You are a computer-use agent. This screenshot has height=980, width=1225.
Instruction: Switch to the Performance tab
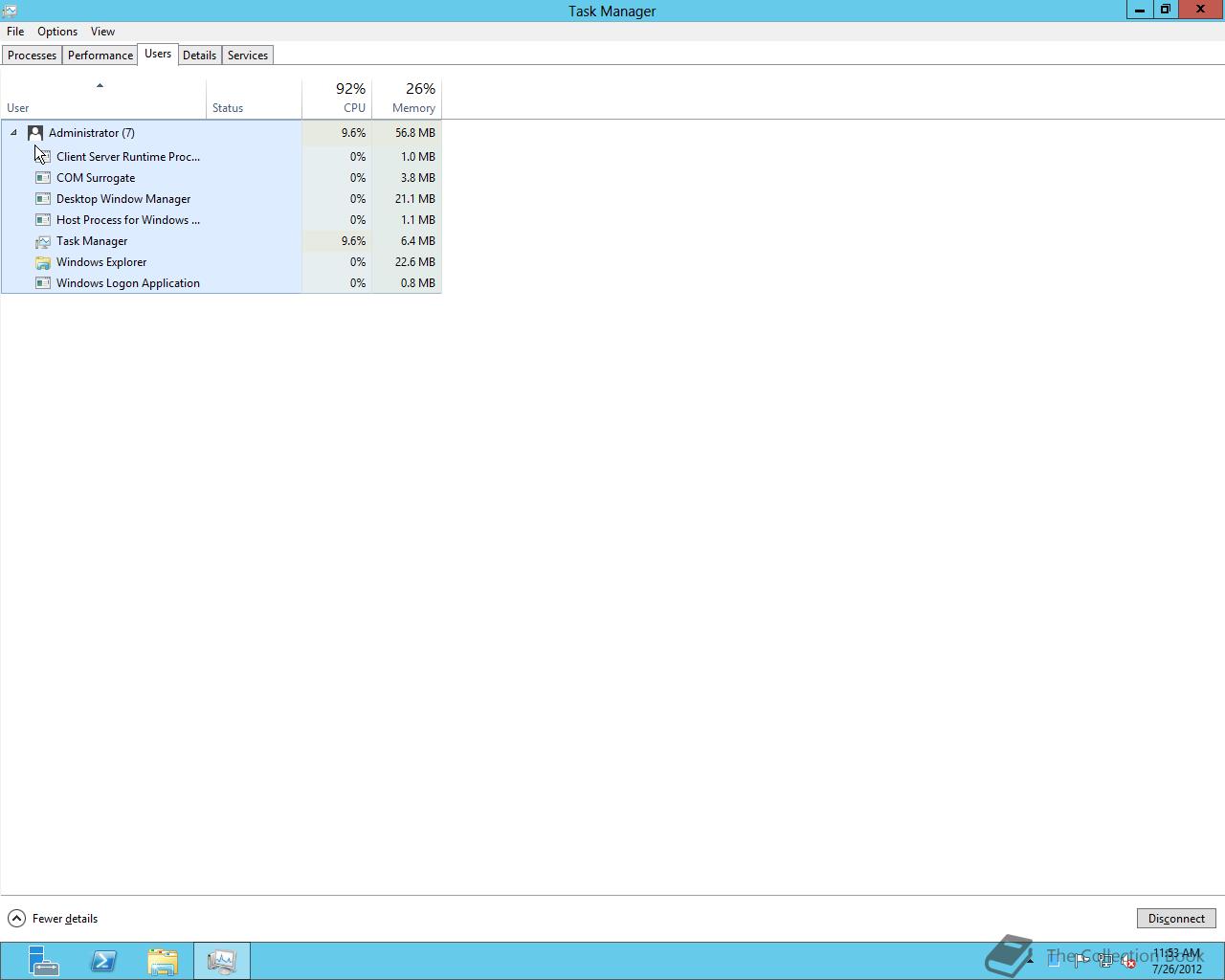100,56
